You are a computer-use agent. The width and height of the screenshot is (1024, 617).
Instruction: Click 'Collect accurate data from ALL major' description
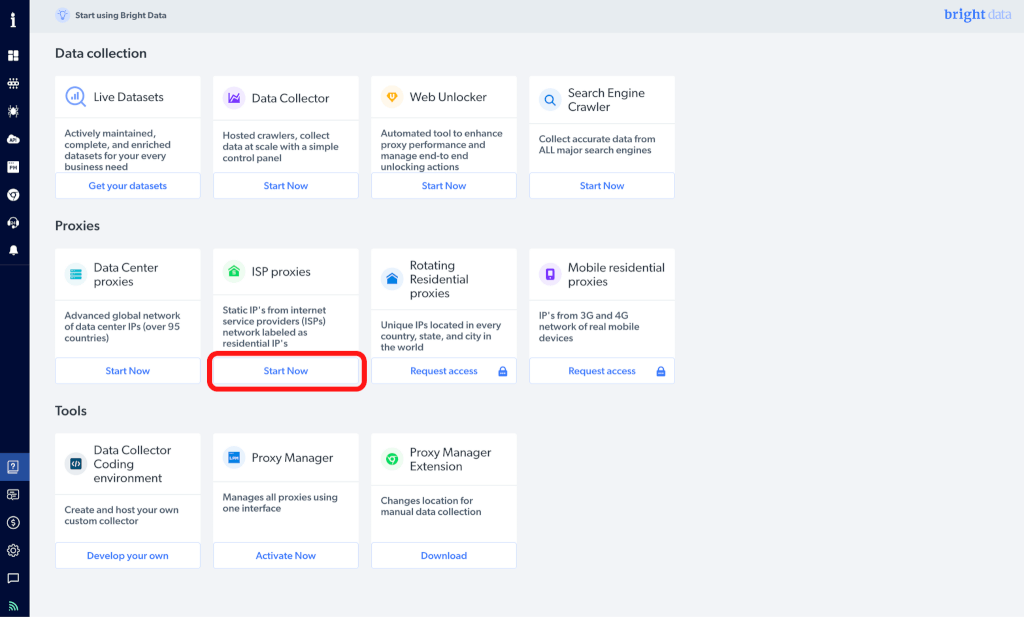597,144
